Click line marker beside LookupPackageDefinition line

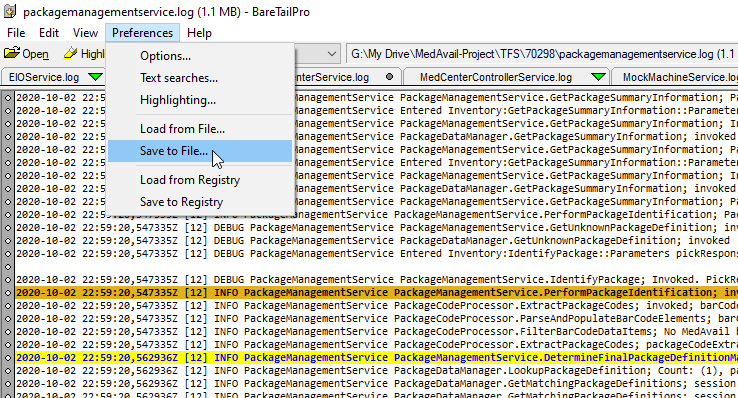click(8, 371)
